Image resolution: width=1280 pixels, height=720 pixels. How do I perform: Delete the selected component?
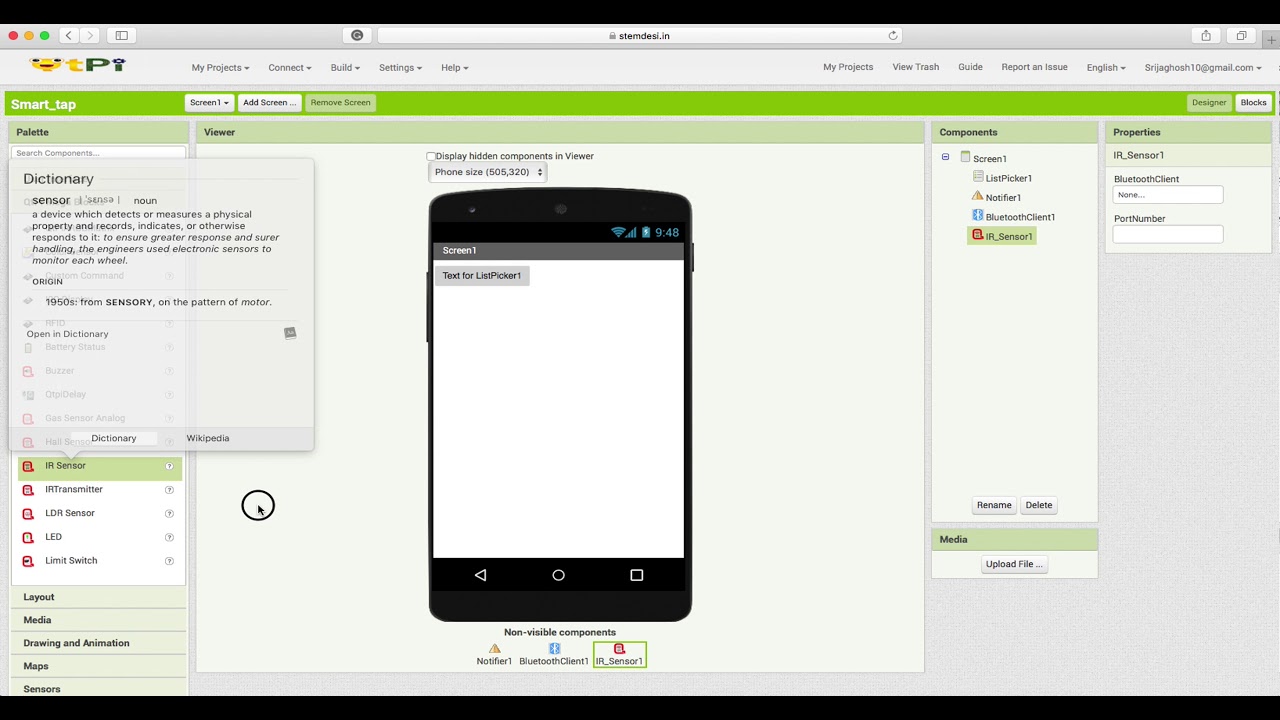coord(1039,505)
